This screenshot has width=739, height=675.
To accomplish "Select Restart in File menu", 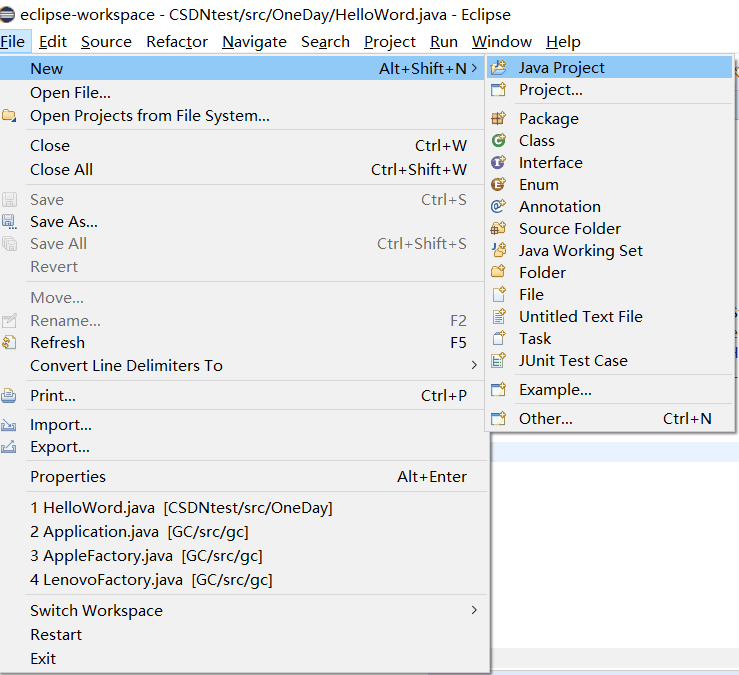I will click(x=244, y=634).
